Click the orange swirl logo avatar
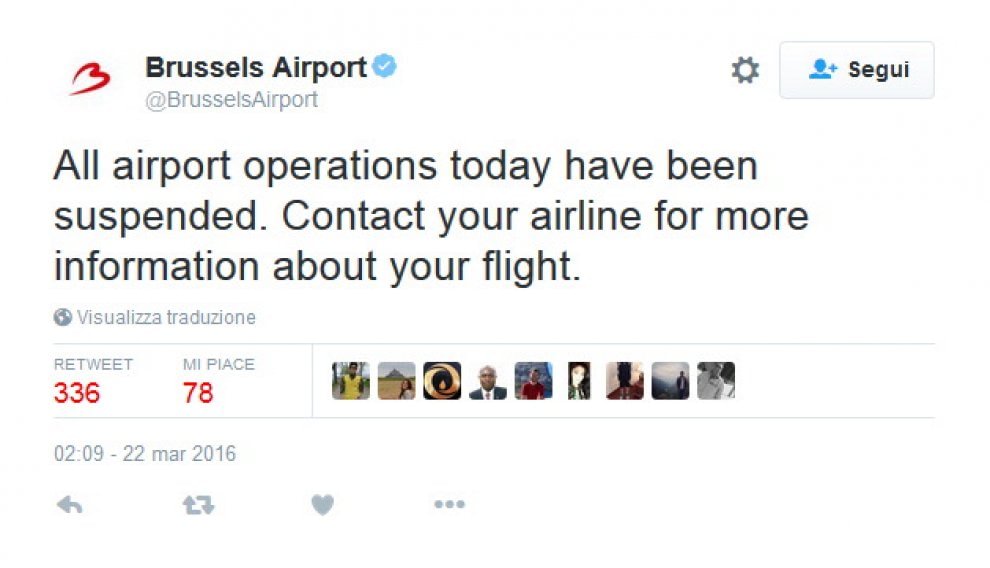This screenshot has height=568, width=990. point(442,381)
